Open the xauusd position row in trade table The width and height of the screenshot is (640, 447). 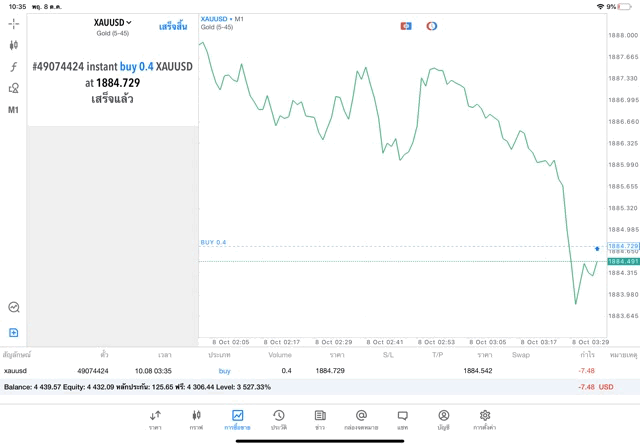300,370
